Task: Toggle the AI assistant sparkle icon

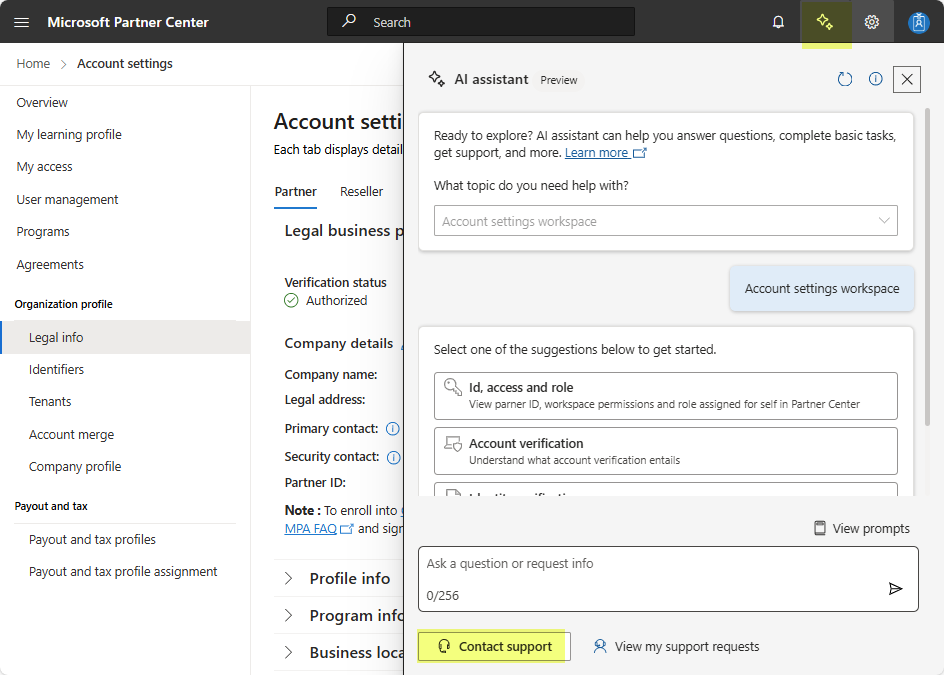Action: tap(825, 22)
